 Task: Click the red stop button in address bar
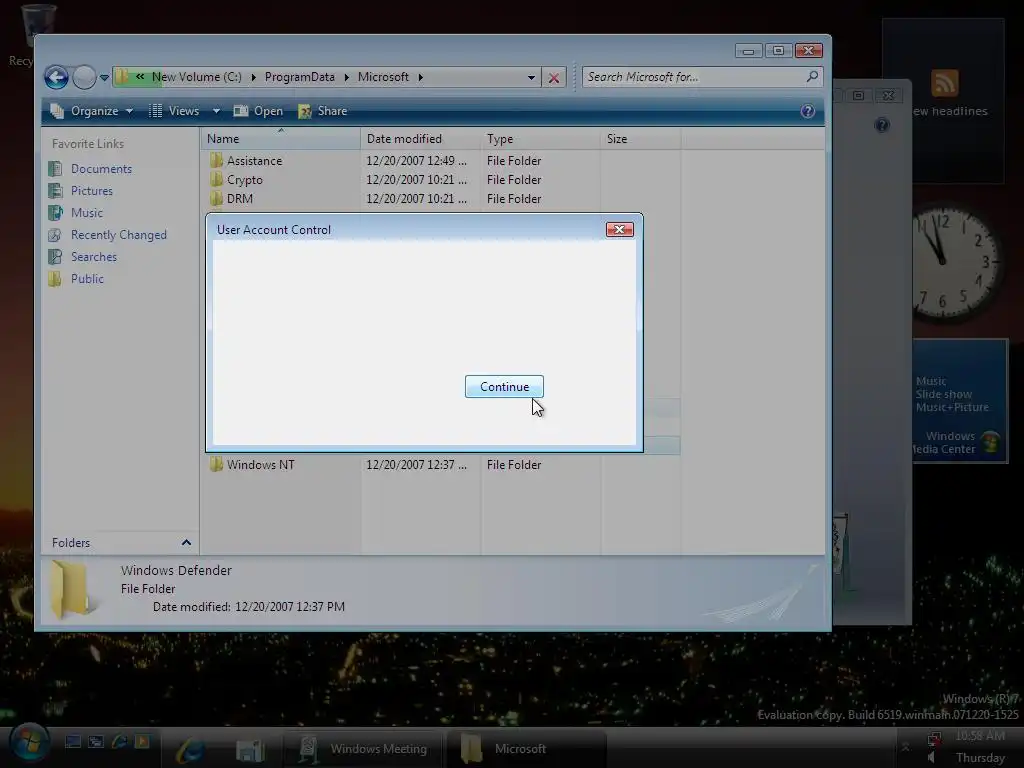pos(554,78)
